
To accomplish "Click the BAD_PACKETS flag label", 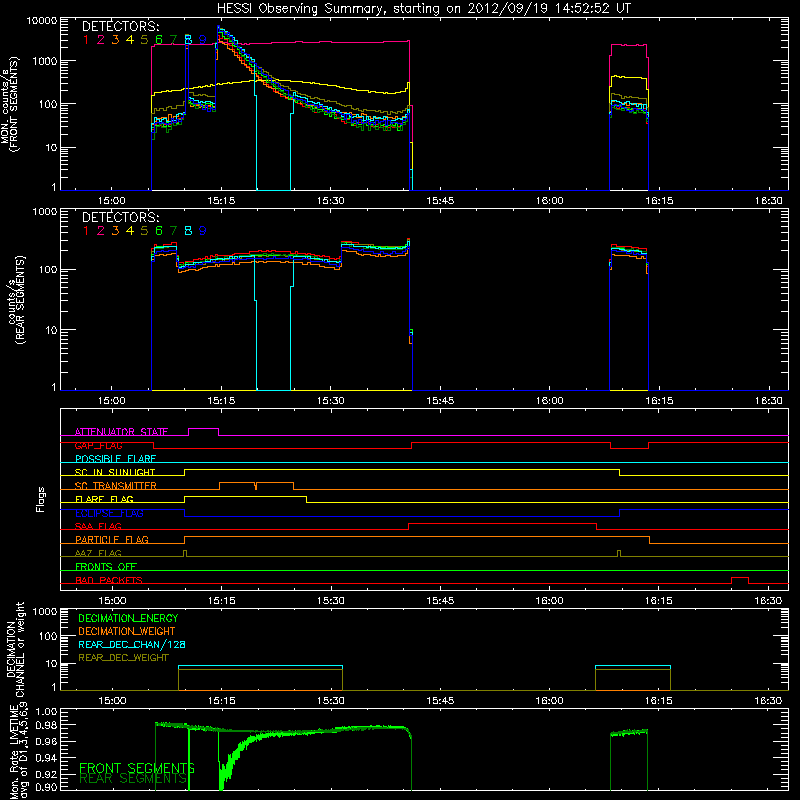I will (x=109, y=580).
